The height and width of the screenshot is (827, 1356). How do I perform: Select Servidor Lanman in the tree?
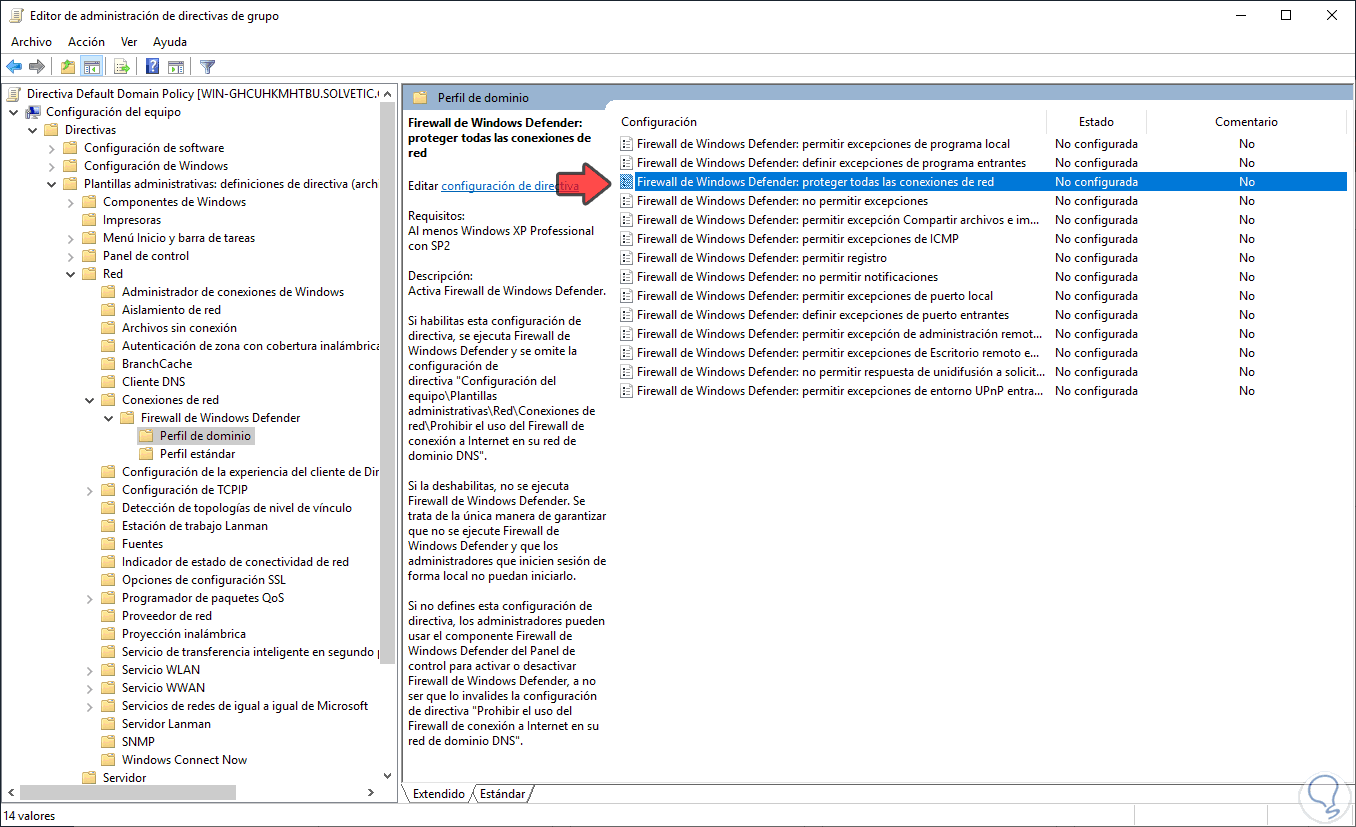(166, 724)
